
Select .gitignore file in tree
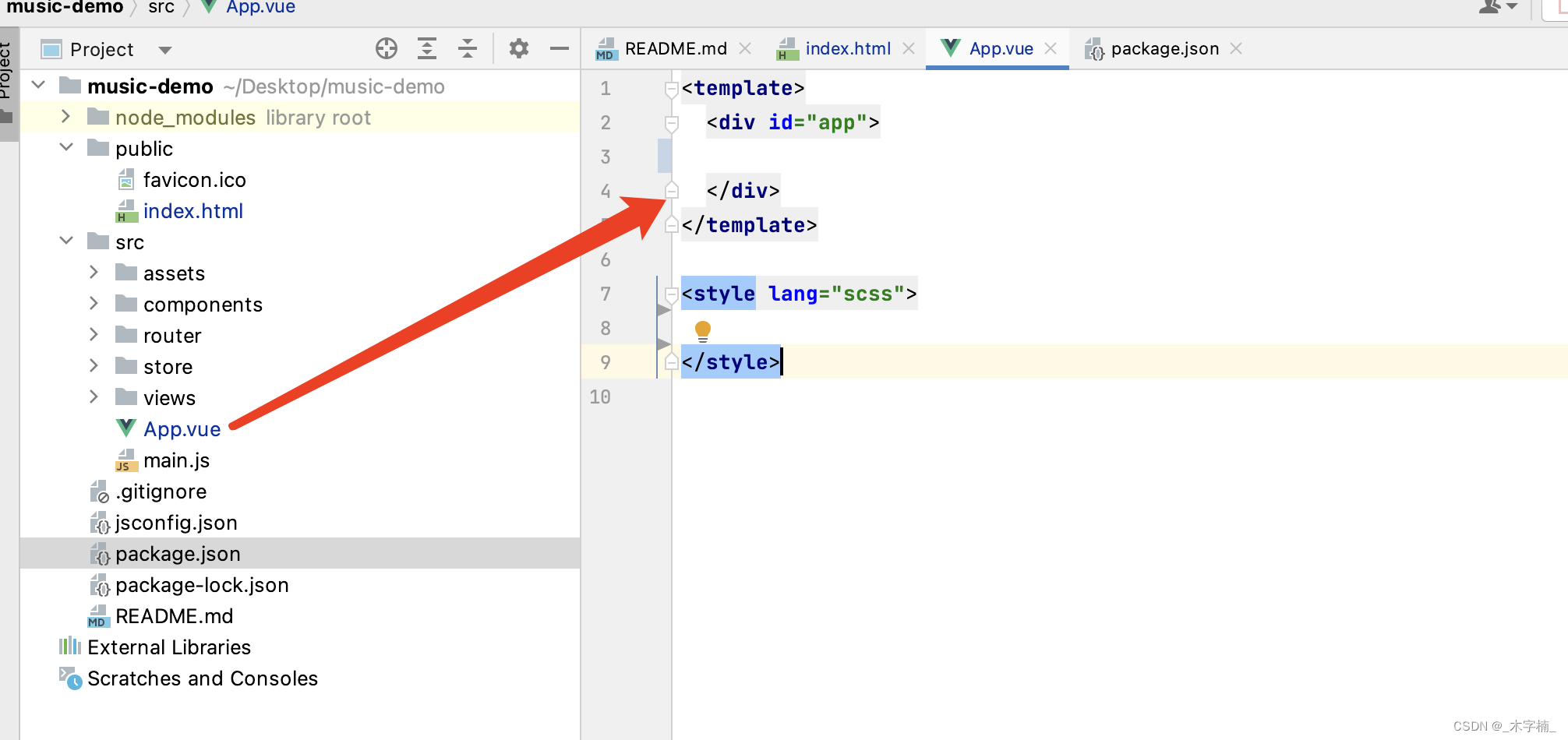point(161,492)
